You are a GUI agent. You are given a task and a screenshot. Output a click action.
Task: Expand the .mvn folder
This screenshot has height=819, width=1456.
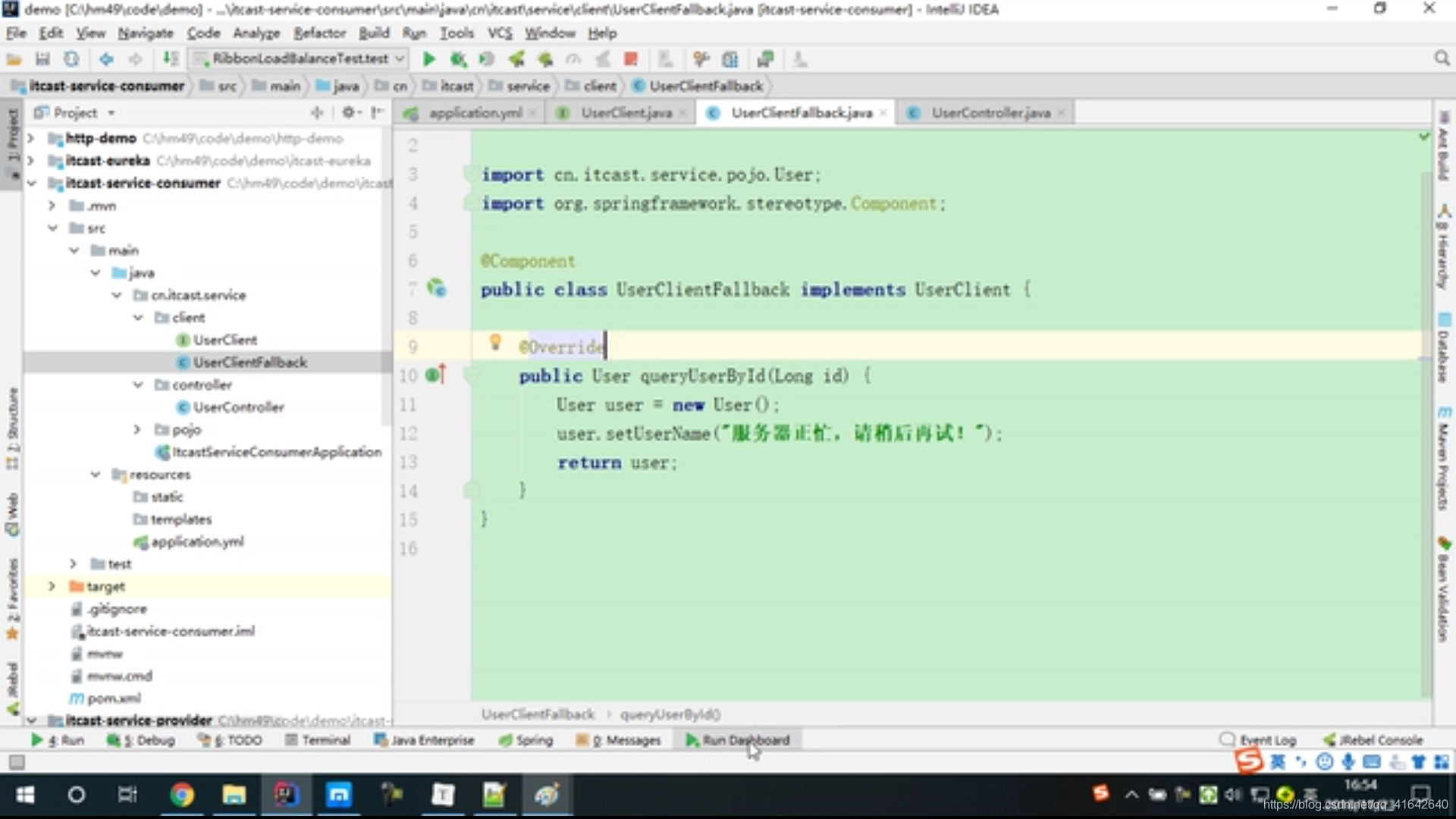click(52, 206)
